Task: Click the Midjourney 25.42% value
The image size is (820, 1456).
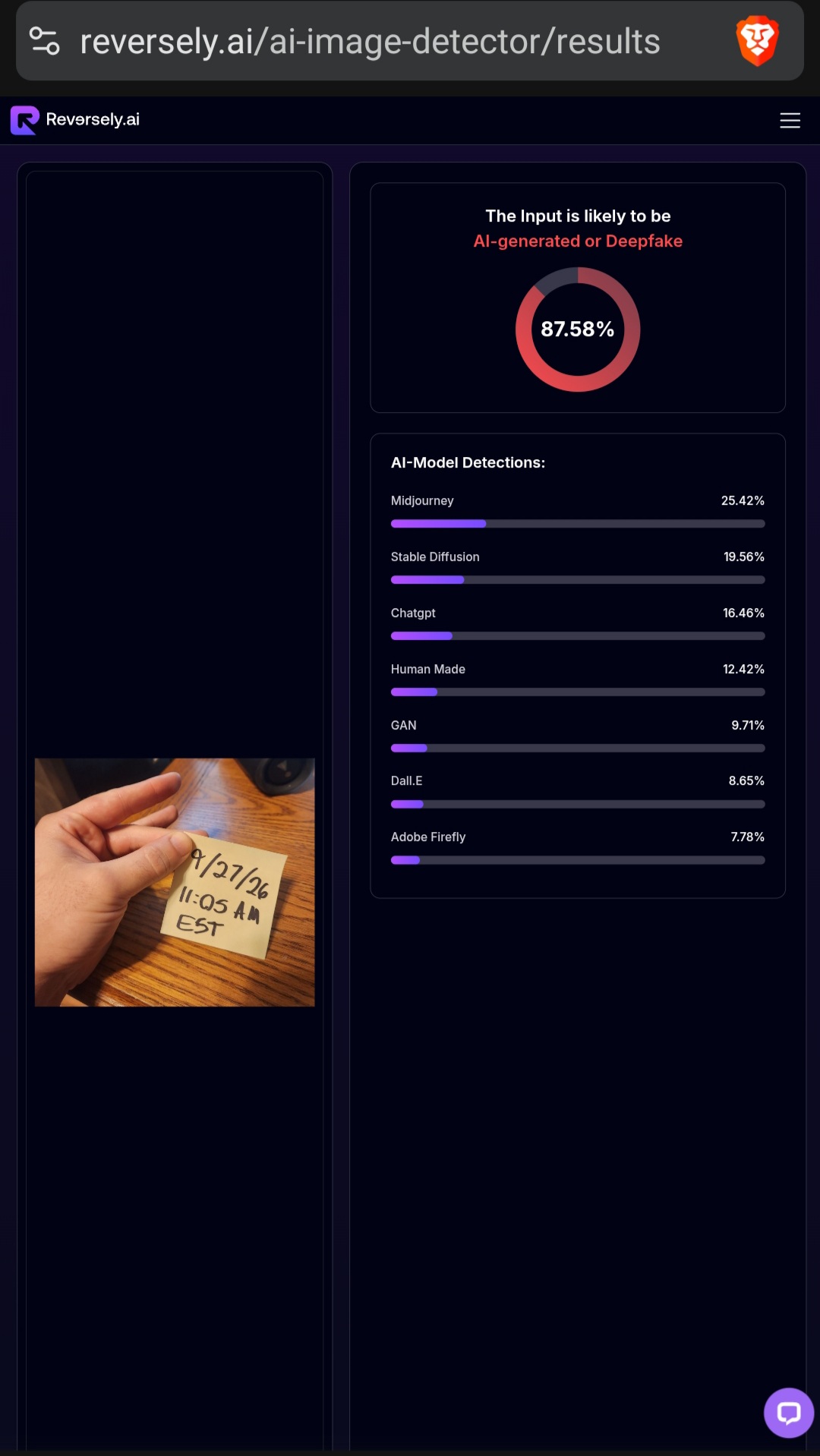Action: [x=743, y=500]
